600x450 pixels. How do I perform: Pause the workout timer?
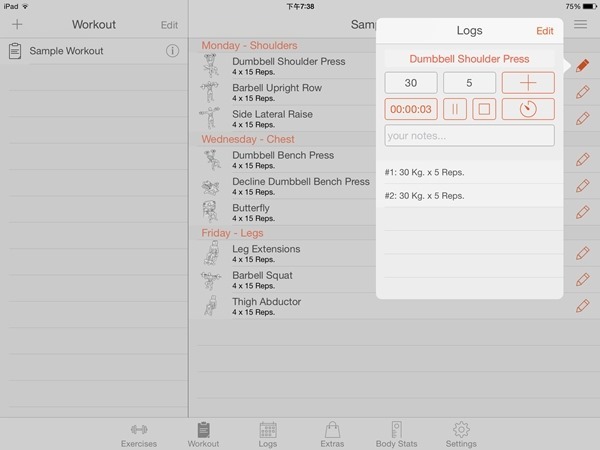pos(455,109)
